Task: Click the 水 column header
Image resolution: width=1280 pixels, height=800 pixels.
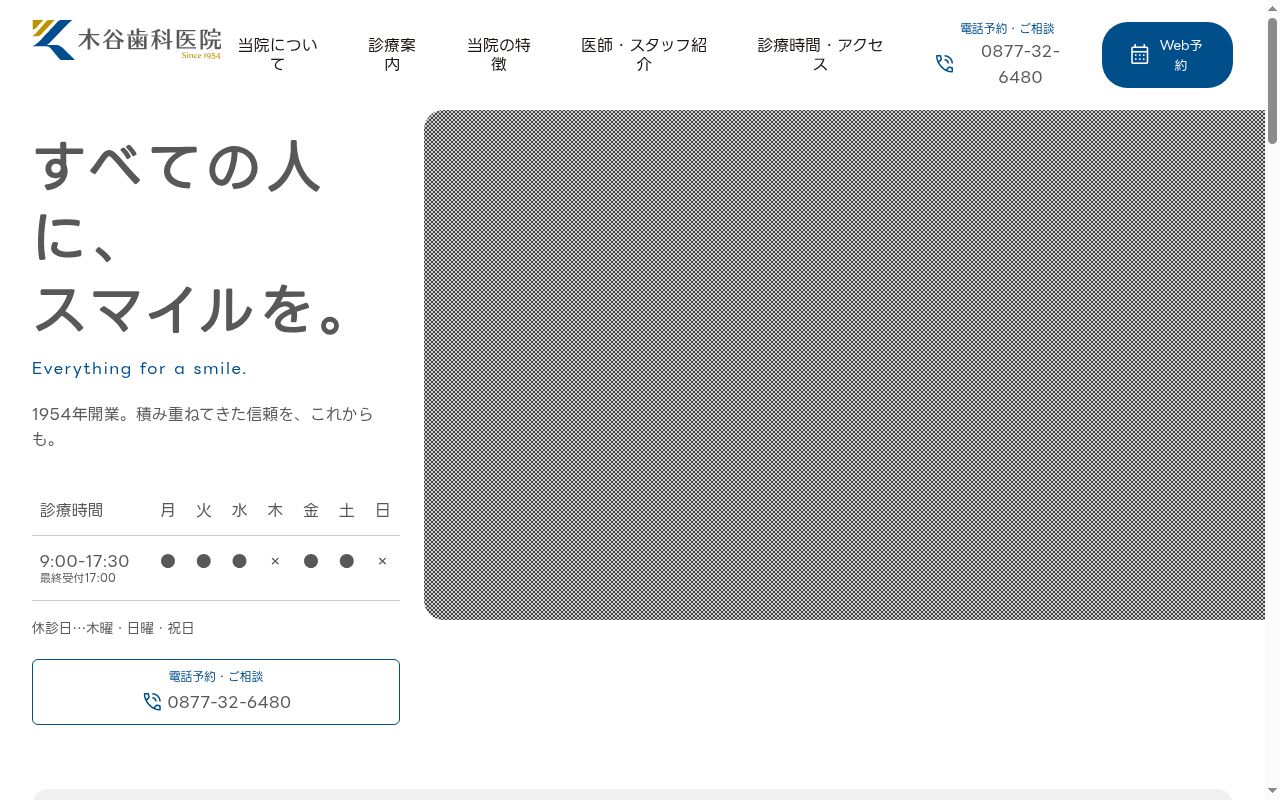Action: [x=239, y=510]
